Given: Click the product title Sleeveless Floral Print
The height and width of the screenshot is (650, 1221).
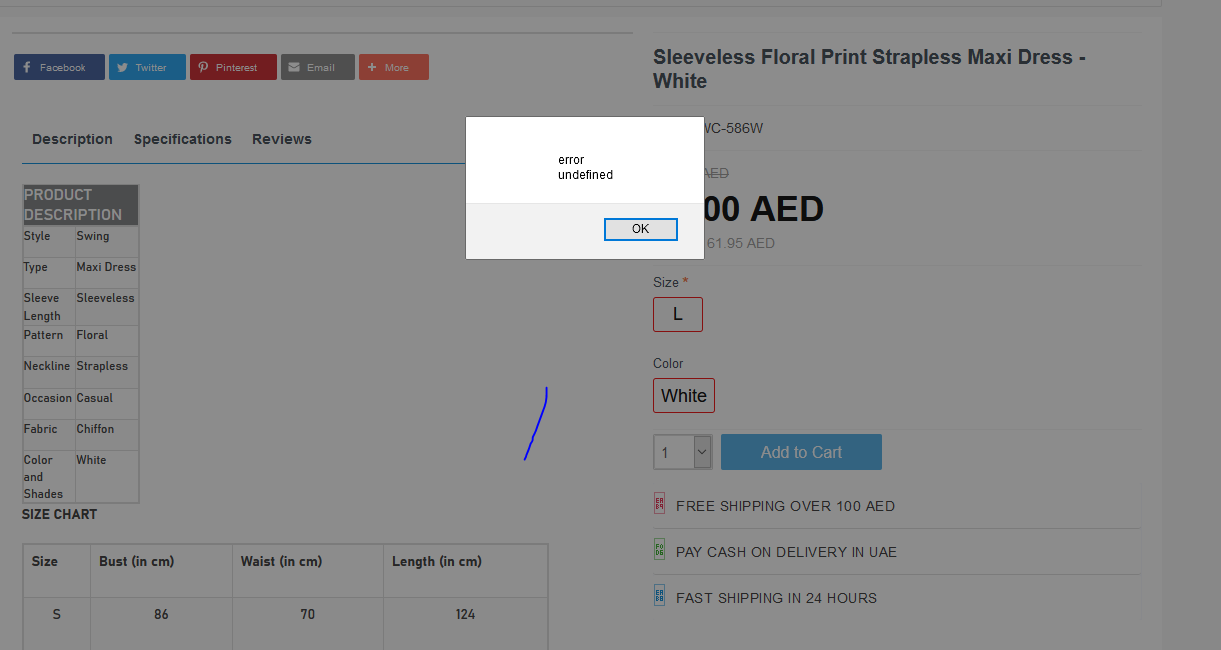Looking at the screenshot, I should [x=869, y=69].
